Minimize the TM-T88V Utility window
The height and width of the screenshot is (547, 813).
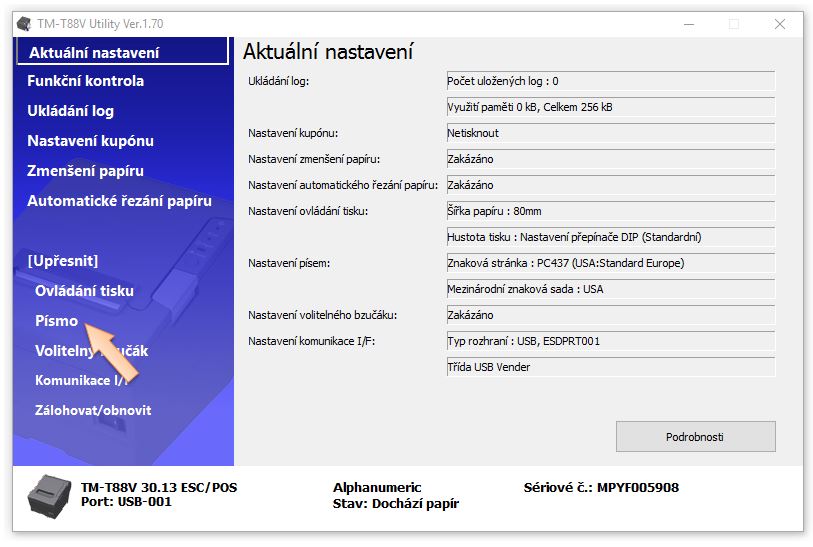pos(687,24)
